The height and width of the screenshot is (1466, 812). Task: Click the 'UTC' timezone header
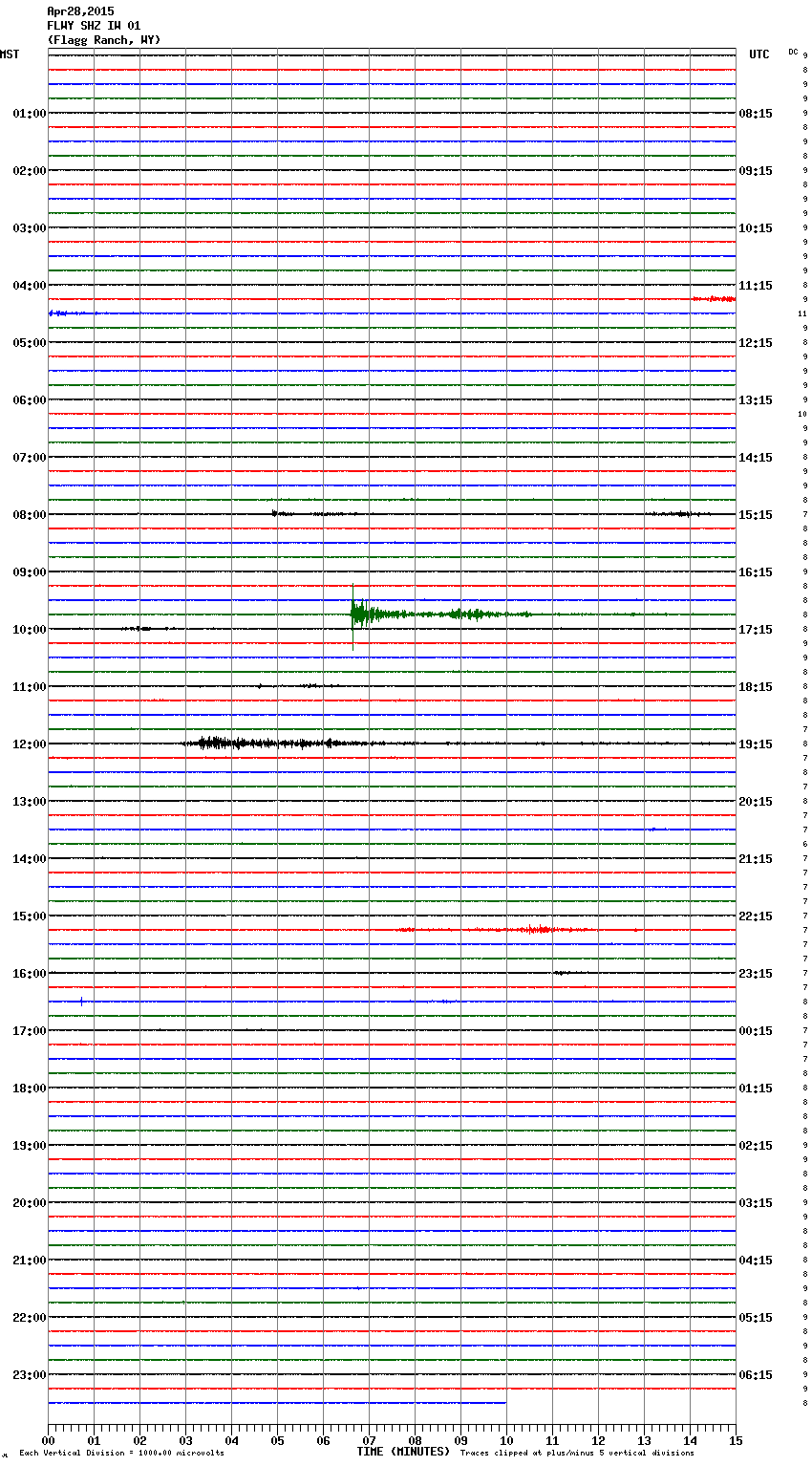(x=759, y=54)
